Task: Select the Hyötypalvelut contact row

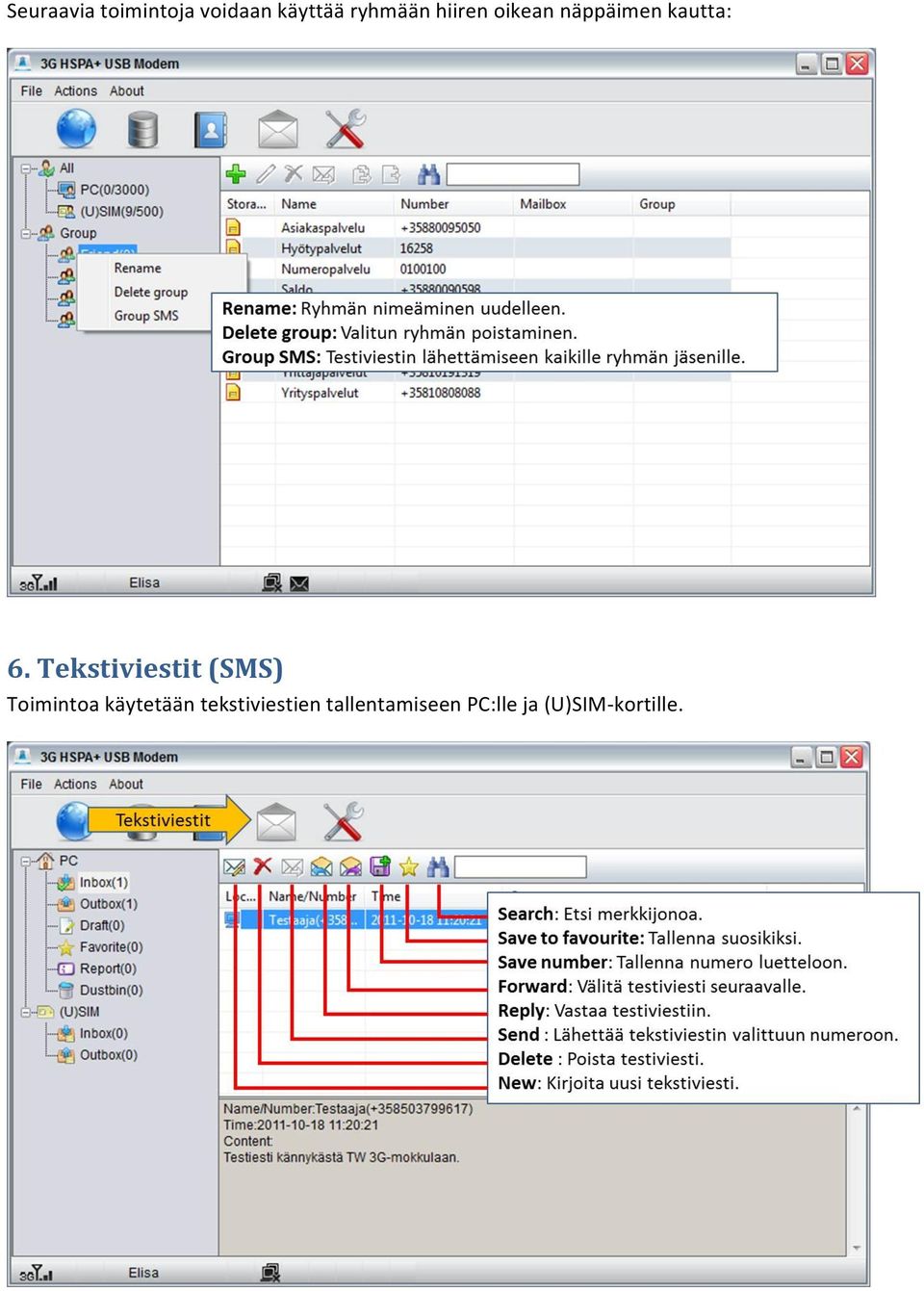Action: [476, 248]
